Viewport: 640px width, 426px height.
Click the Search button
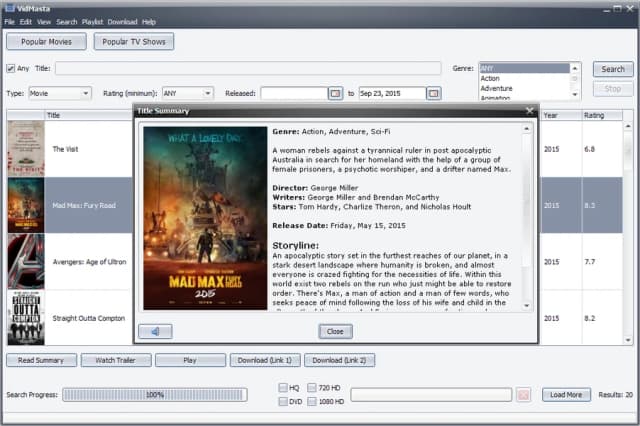[x=613, y=69]
